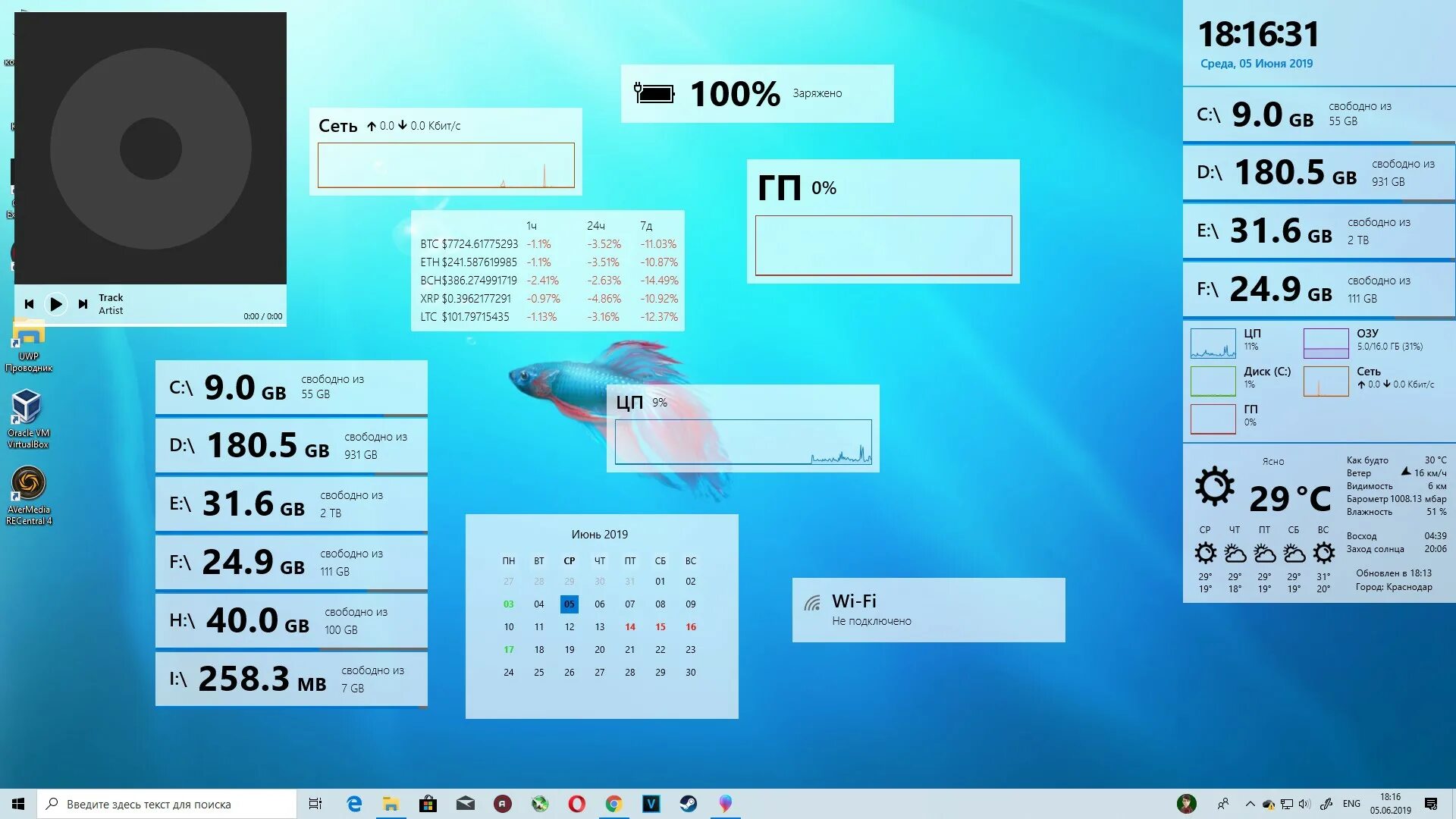Viewport: 1456px width, 819px height.
Task: Launch Microsoft Edge from taskbar
Action: pyautogui.click(x=354, y=804)
